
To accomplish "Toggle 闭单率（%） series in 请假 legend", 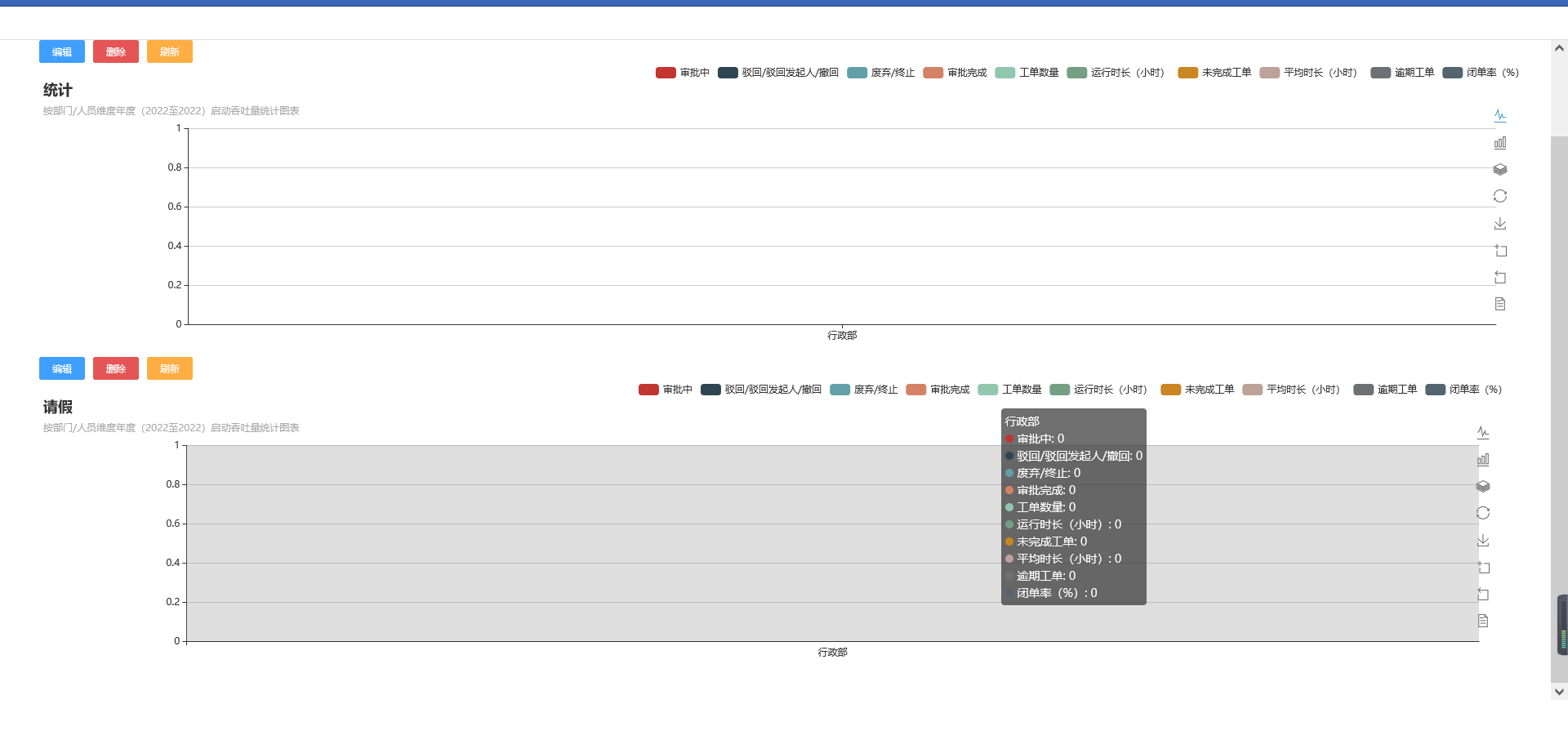I will (1466, 390).
